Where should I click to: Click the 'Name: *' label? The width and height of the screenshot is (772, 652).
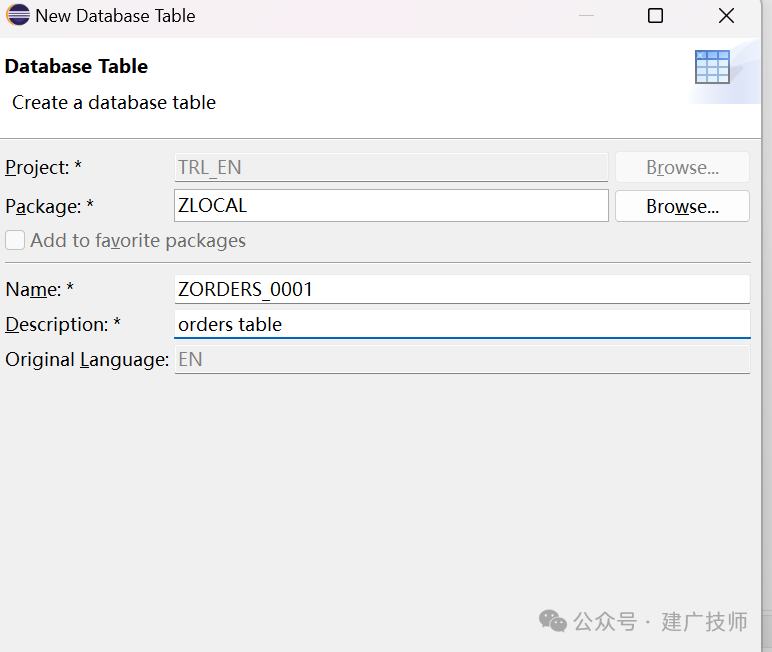tap(39, 289)
